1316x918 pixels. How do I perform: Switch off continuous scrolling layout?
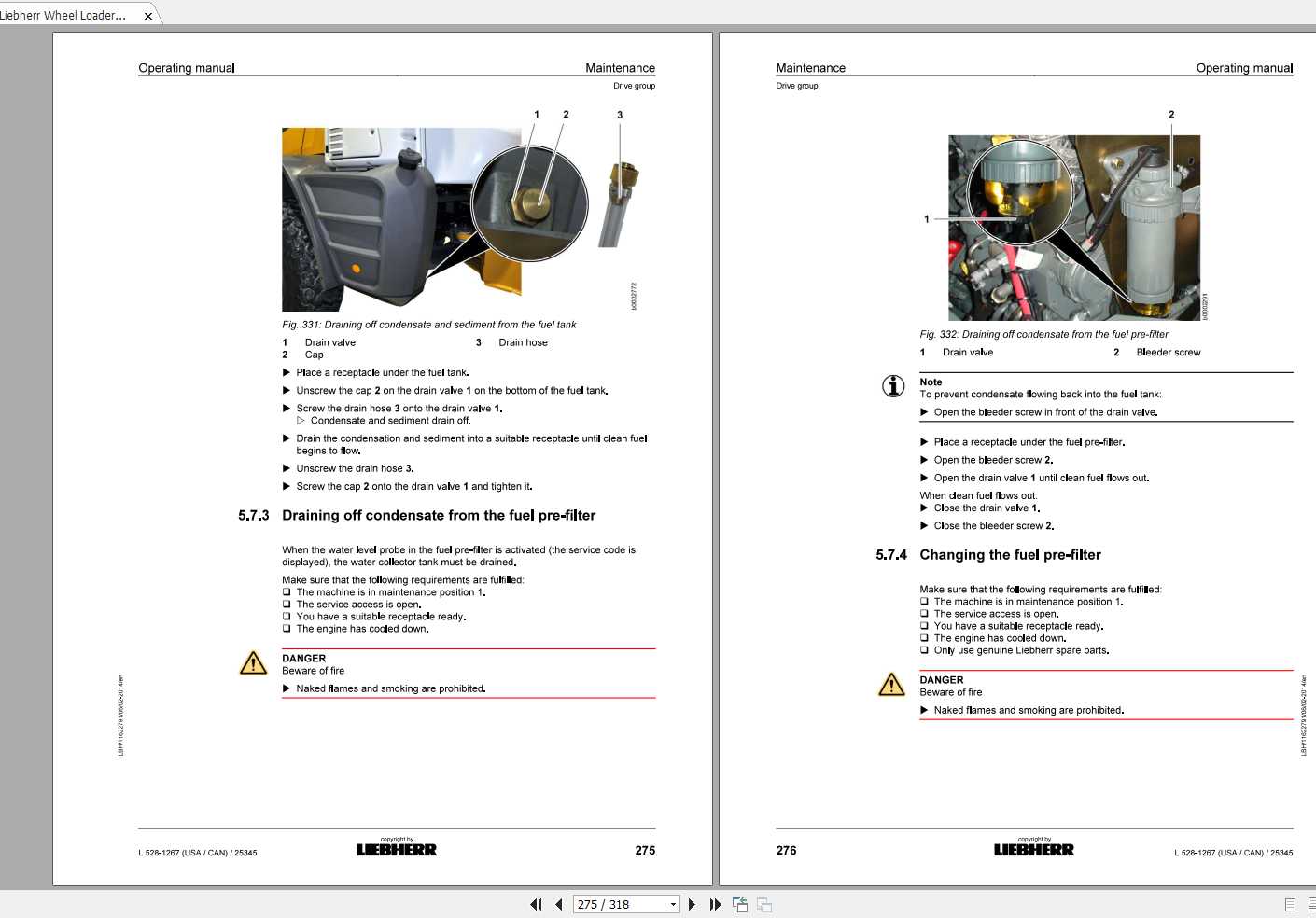click(x=1292, y=904)
